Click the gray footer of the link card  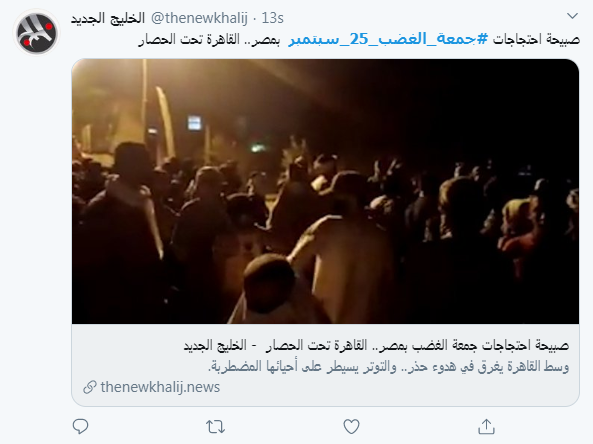click(x=325, y=365)
